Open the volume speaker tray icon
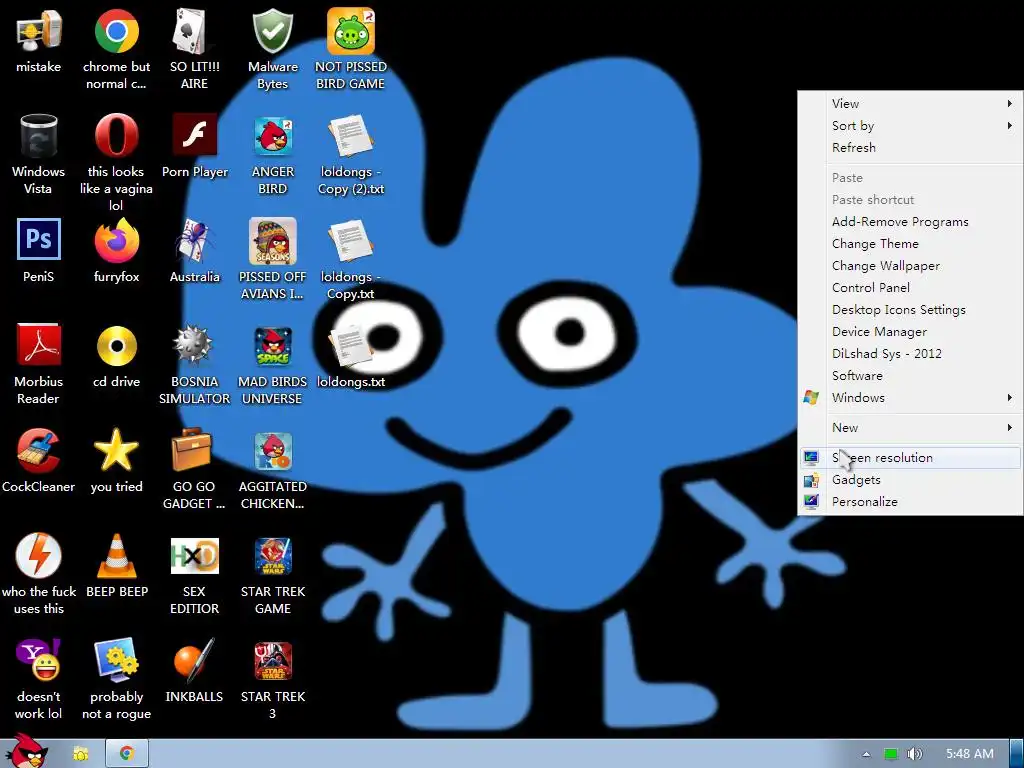1024x768 pixels. [914, 754]
